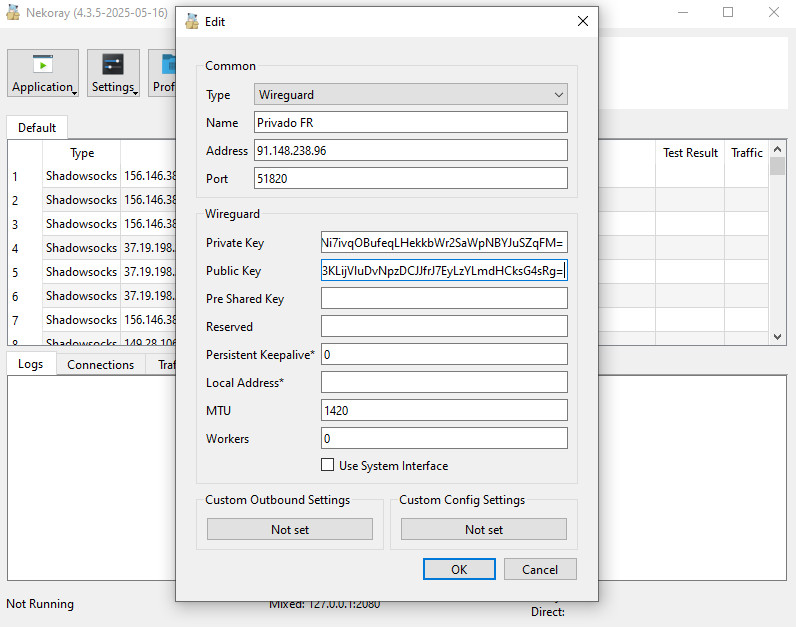This screenshot has width=796, height=627.
Task: Expand the Type Wireguard dropdown
Action: click(410, 95)
